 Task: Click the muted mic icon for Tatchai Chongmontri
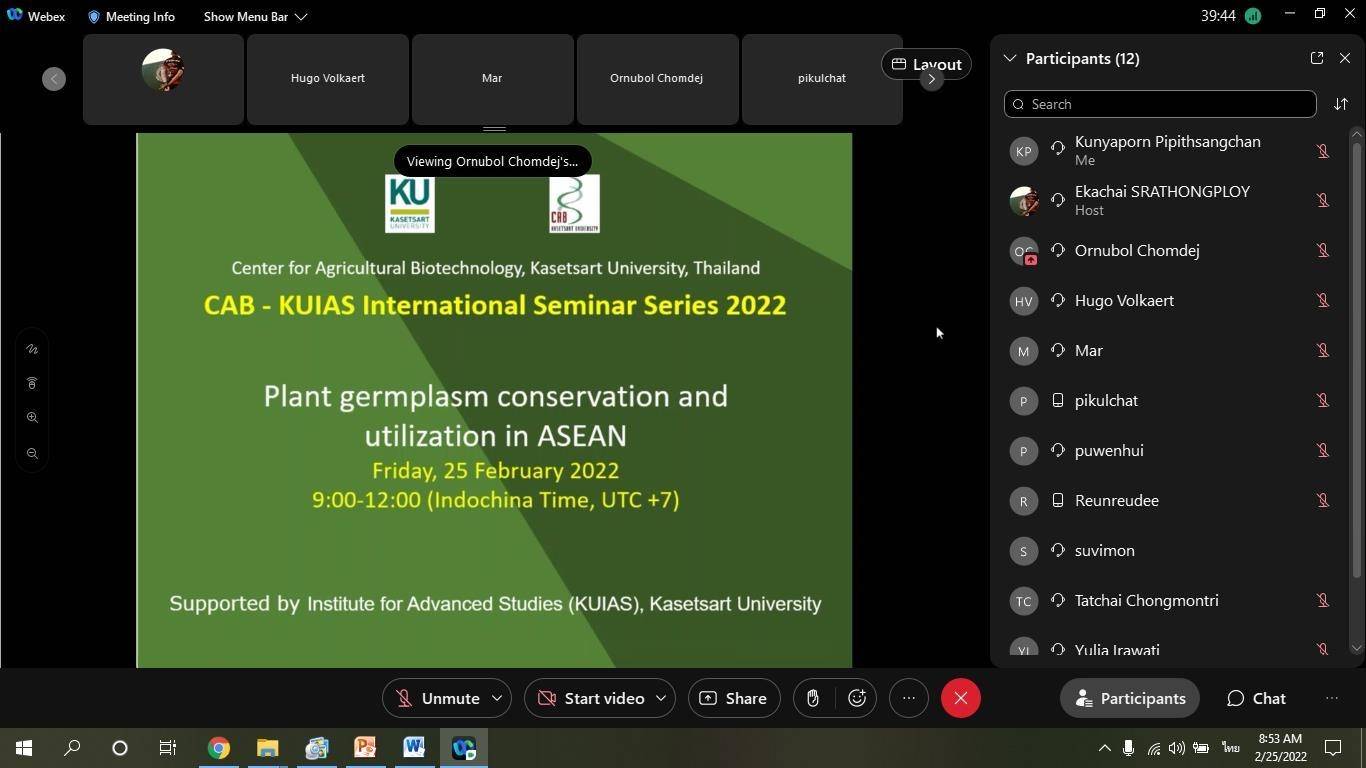click(x=1322, y=600)
